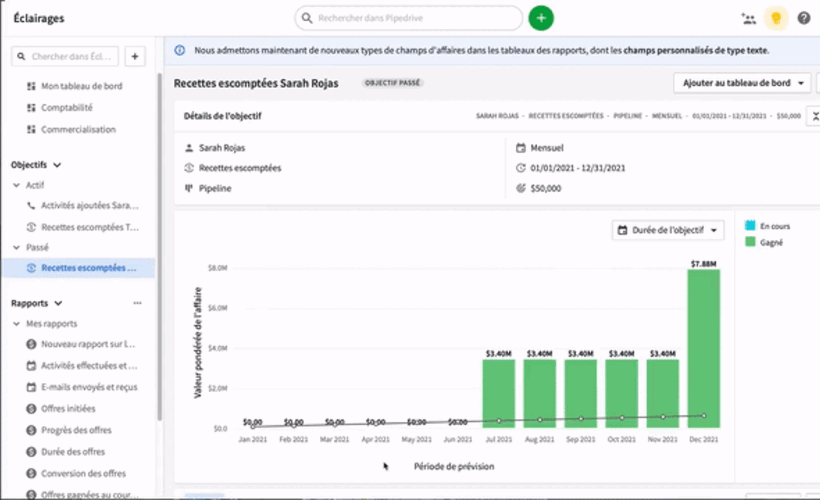Image resolution: width=820 pixels, height=500 pixels.
Task: Click the OBJECTIF PASSÉ status badge
Action: pyautogui.click(x=392, y=83)
